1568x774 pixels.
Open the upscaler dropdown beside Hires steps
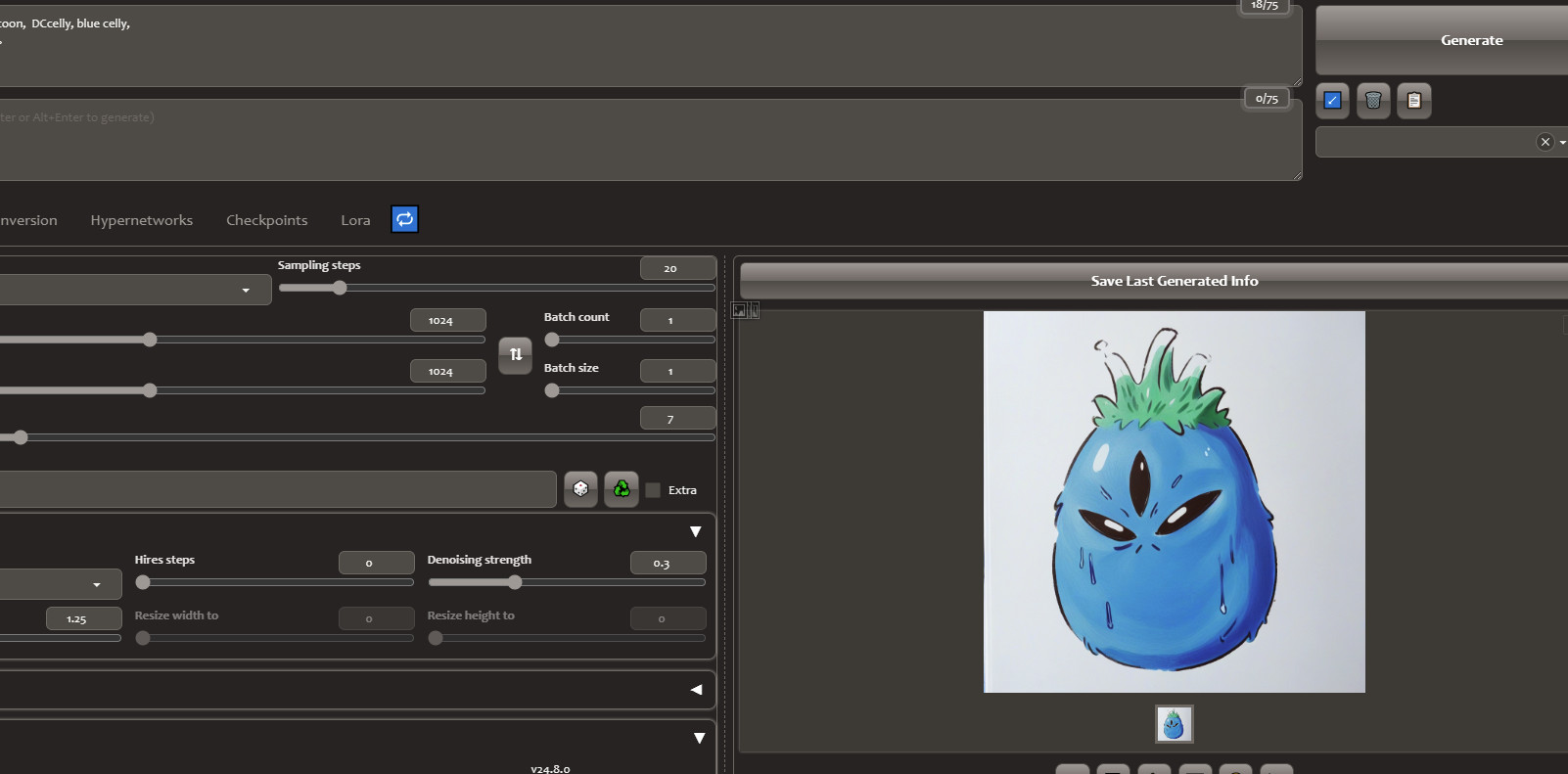[x=61, y=584]
